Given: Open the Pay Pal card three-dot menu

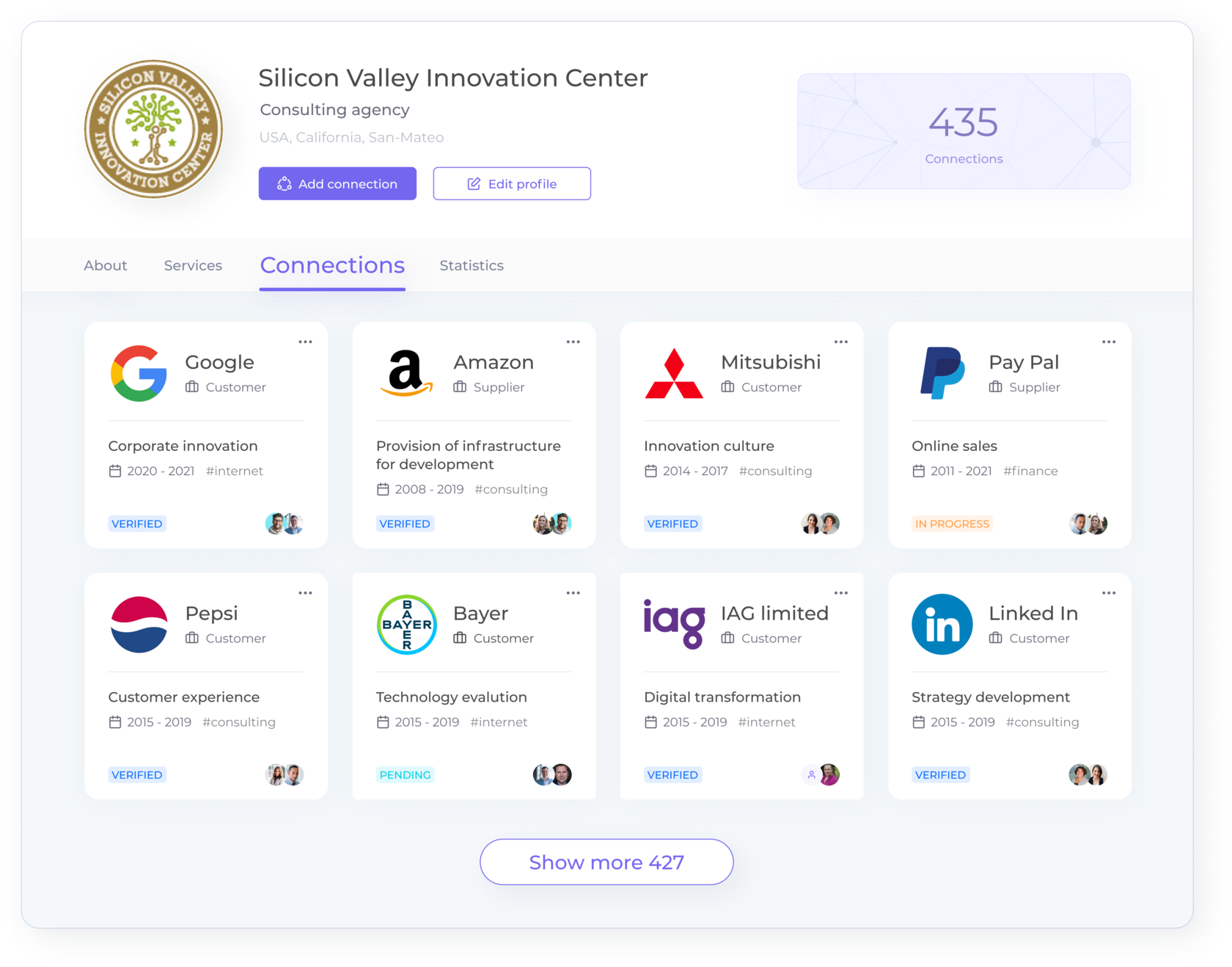Looking at the screenshot, I should (1108, 342).
